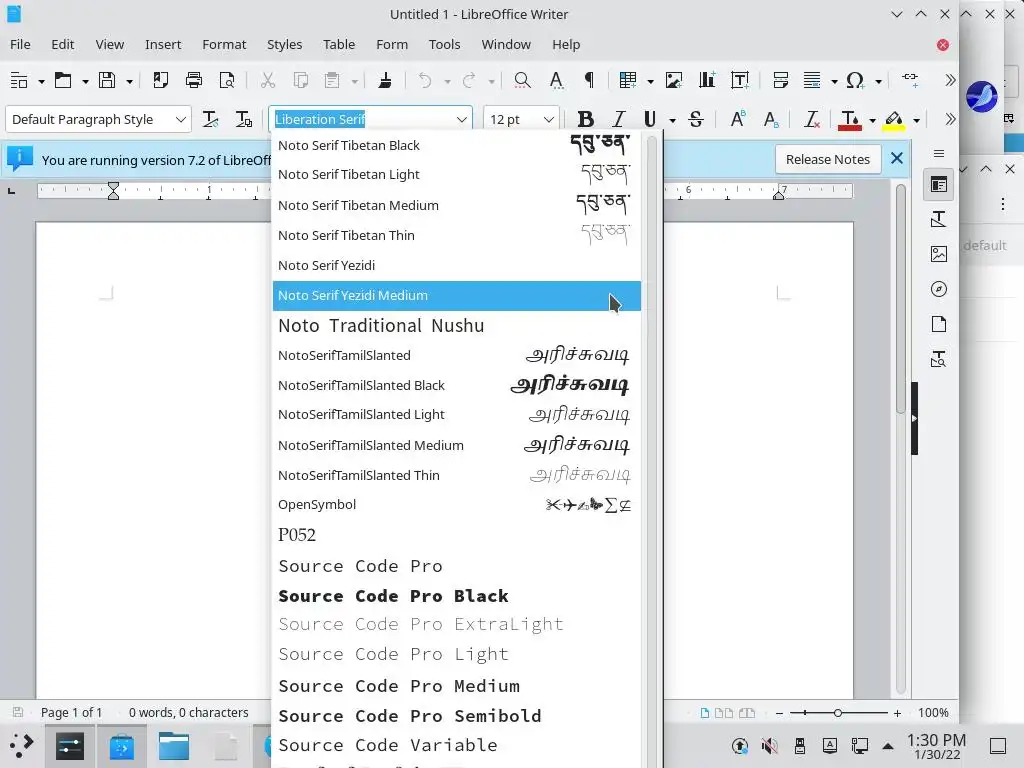The height and width of the screenshot is (768, 1024).
Task: Expand the Highlighting Color dropdown arrow
Action: (916, 121)
